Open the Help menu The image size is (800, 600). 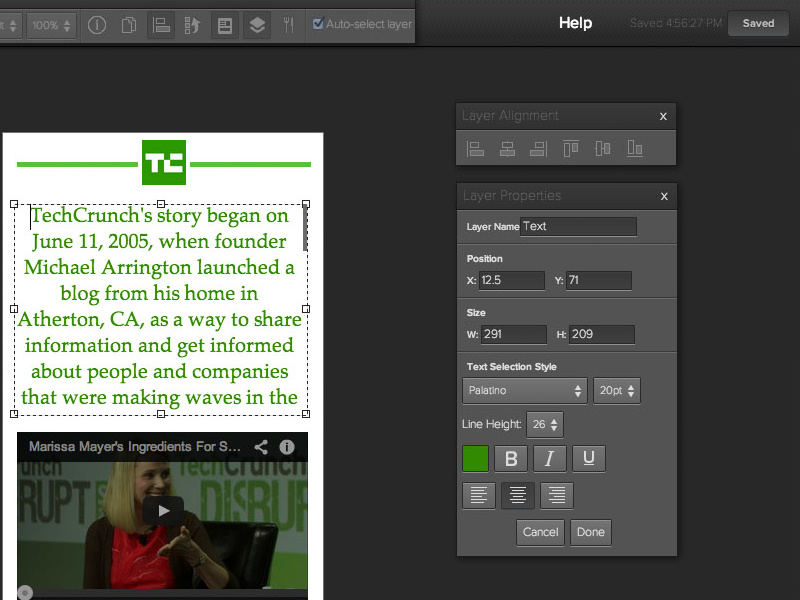575,23
